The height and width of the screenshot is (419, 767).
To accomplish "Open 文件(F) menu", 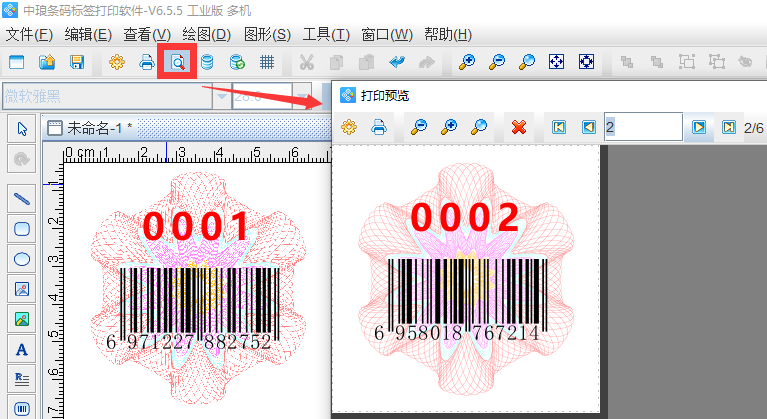I will click(x=29, y=35).
